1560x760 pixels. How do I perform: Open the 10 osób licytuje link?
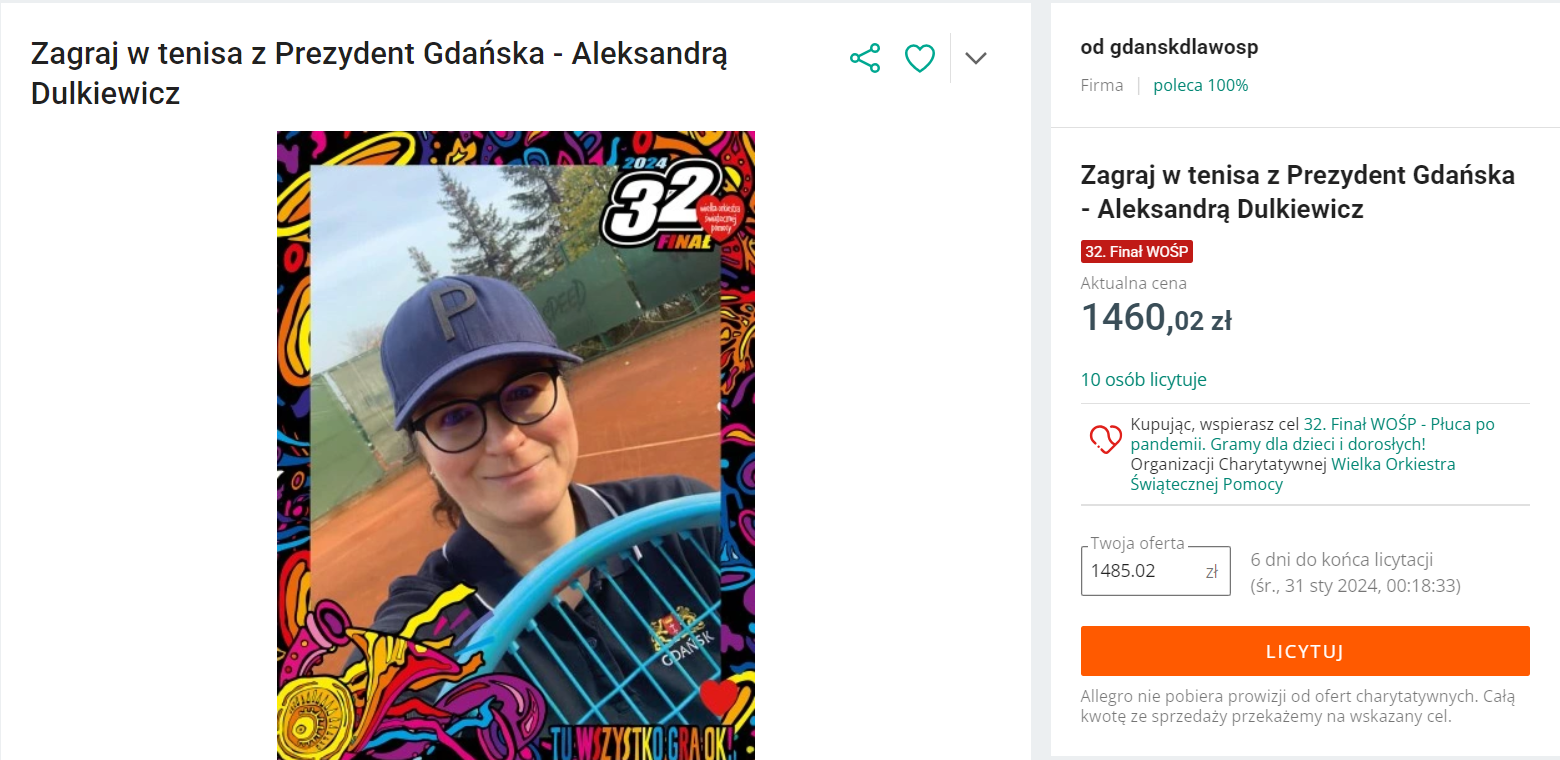pos(1143,380)
